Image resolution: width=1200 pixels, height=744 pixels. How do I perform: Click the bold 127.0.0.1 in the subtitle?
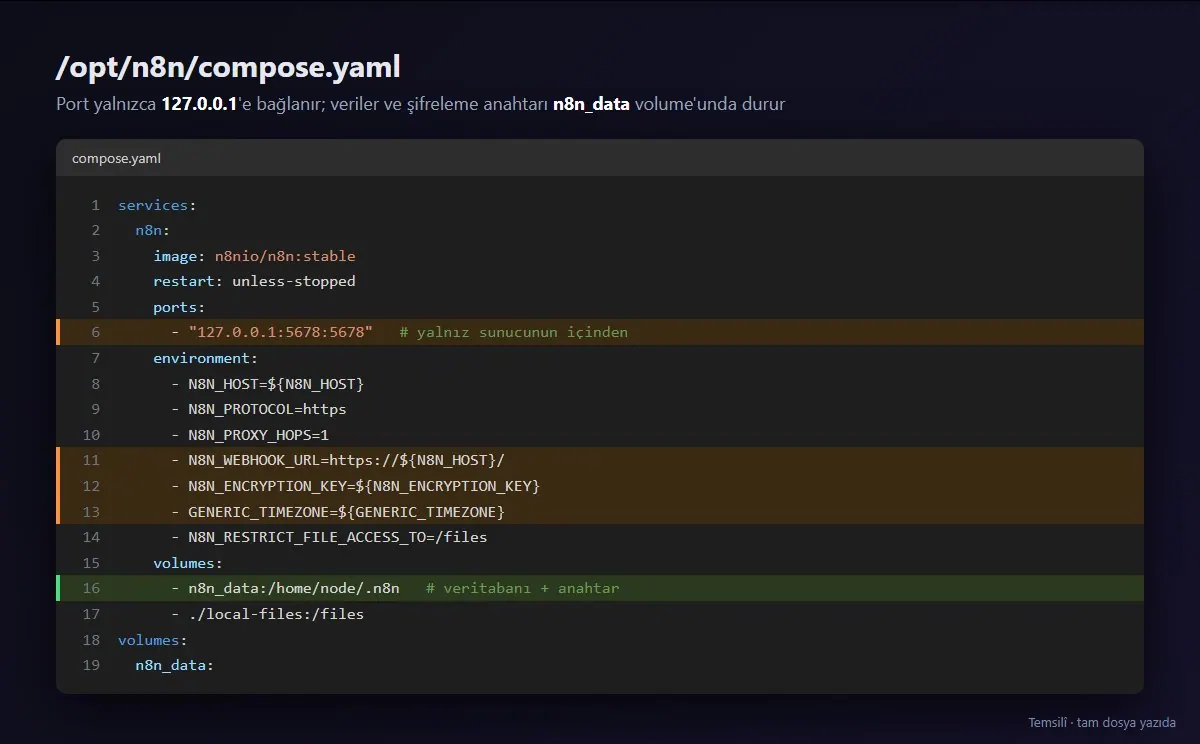[199, 104]
